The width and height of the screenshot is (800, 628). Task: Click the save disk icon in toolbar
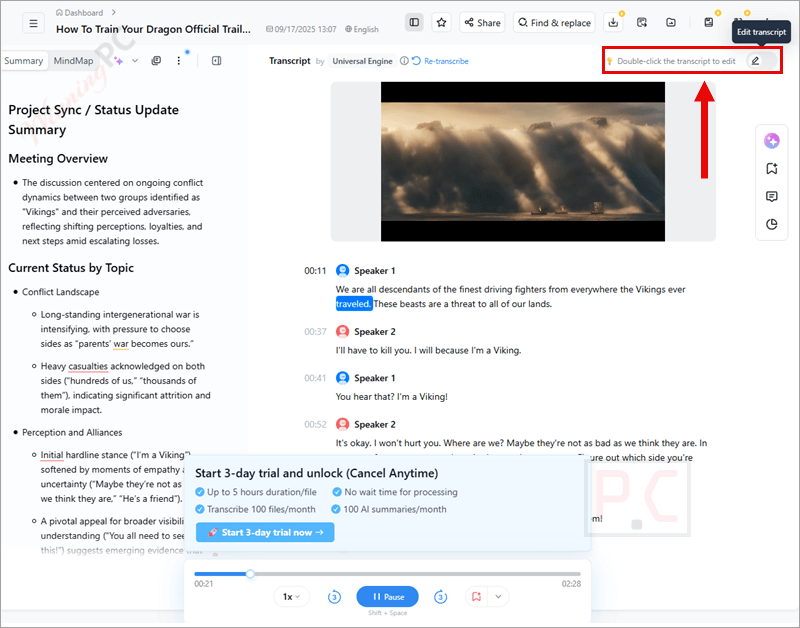point(709,22)
